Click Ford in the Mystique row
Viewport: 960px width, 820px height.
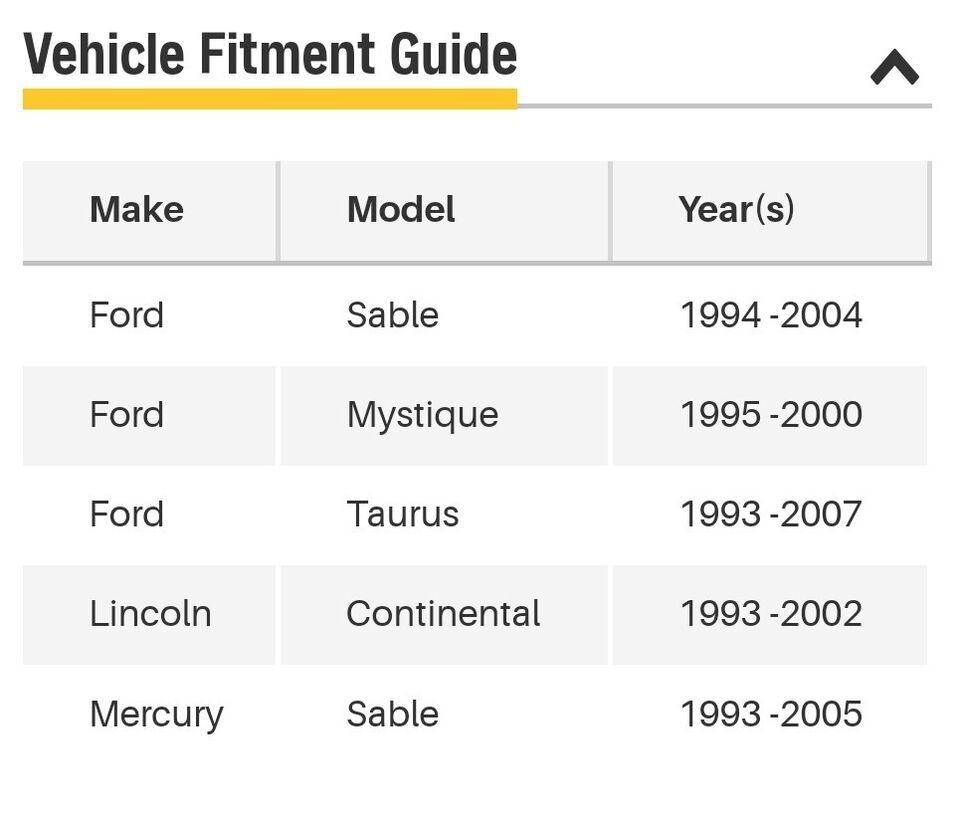pos(127,415)
